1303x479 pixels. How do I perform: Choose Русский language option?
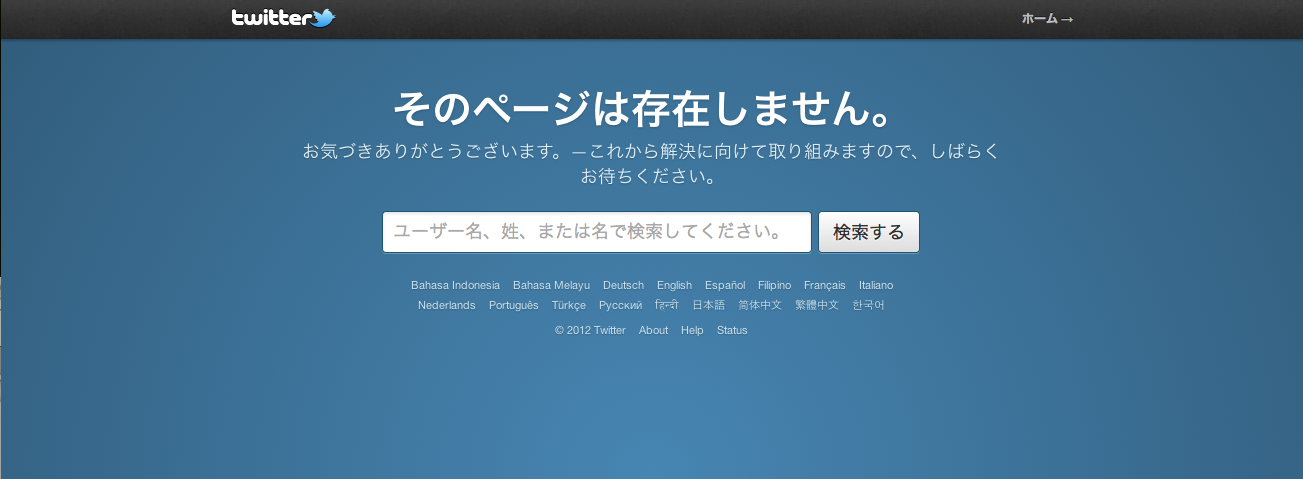620,305
